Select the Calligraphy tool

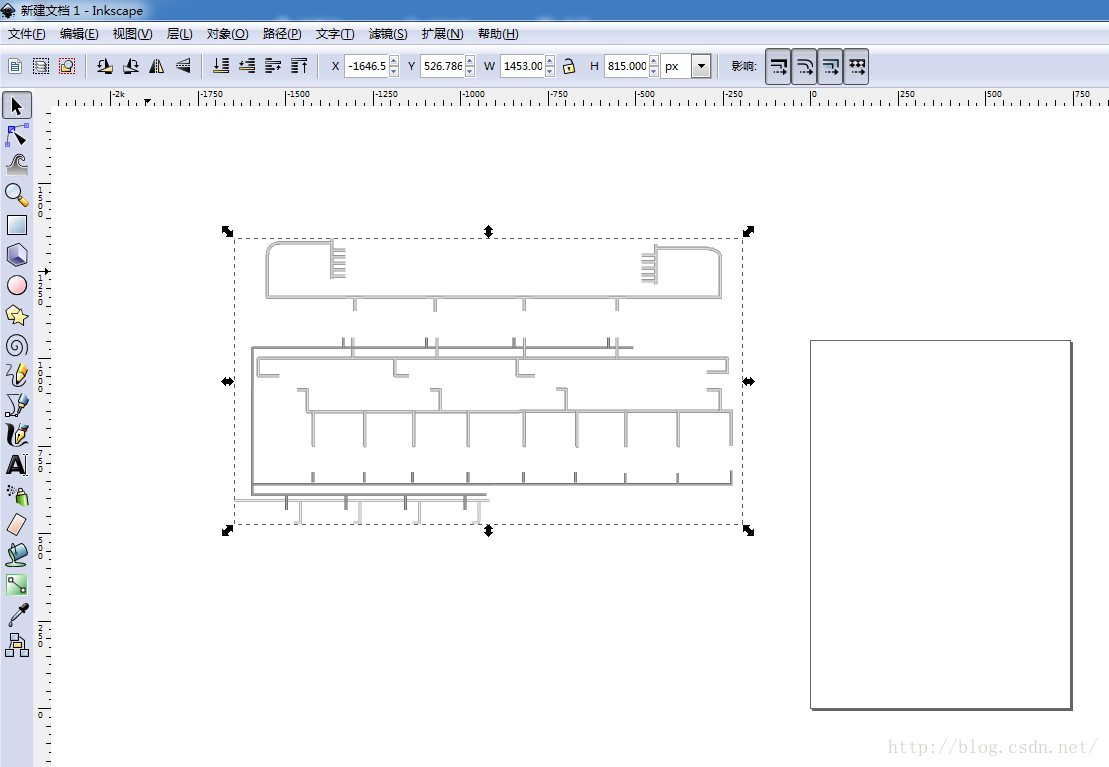coord(17,434)
